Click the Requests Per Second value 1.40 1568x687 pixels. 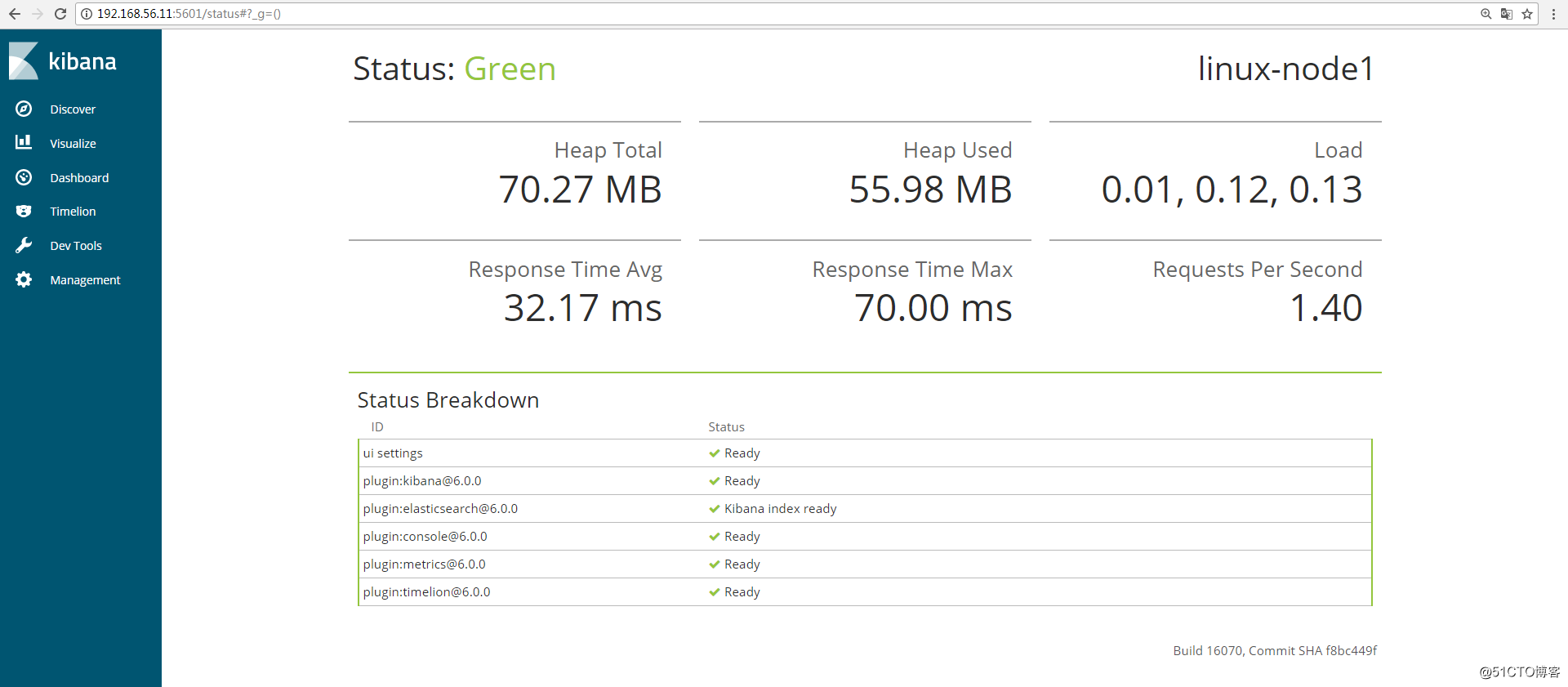pos(1326,309)
